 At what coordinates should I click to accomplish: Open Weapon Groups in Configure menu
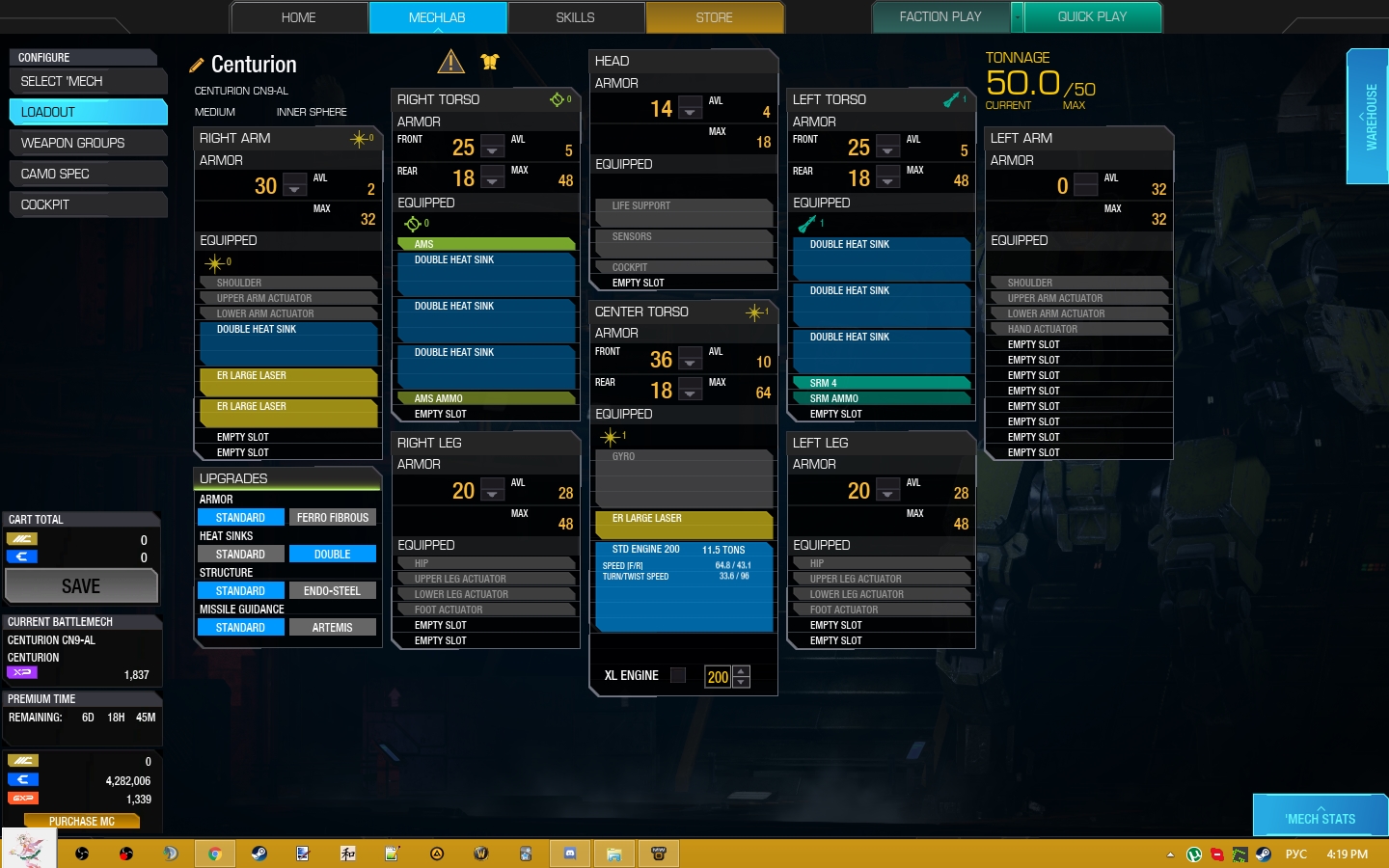point(88,143)
